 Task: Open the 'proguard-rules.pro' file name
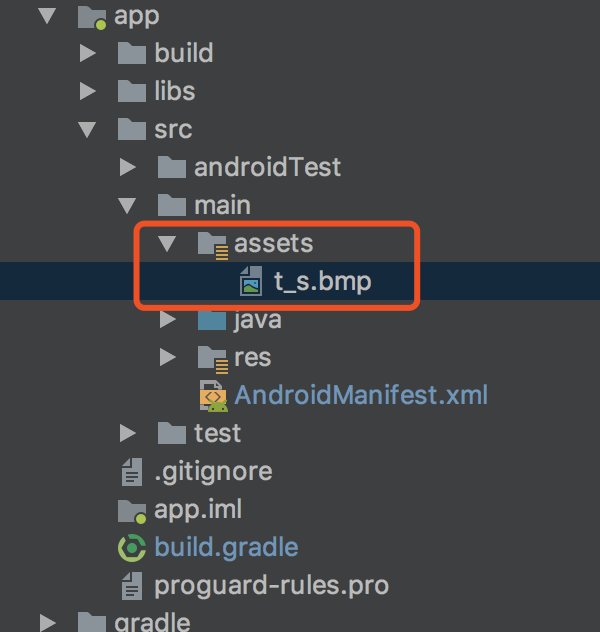coord(272,586)
